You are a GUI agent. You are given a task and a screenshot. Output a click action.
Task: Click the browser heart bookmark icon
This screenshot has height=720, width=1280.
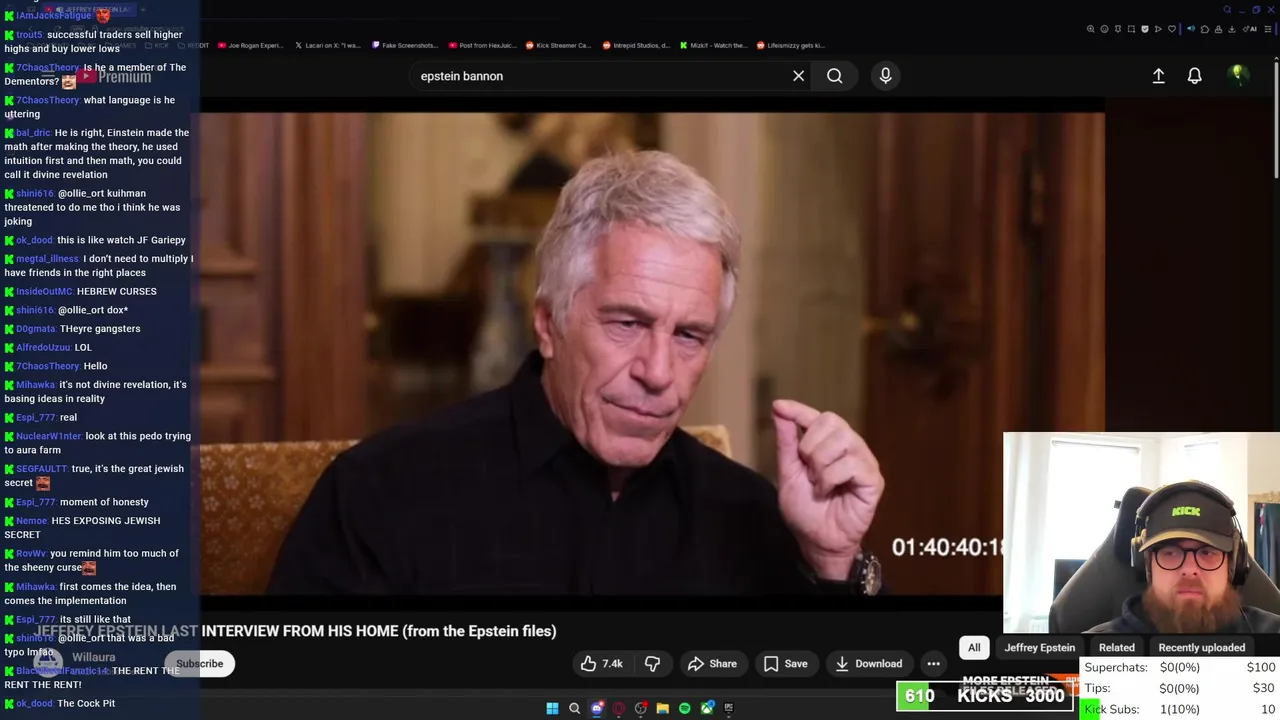[x=1172, y=29]
